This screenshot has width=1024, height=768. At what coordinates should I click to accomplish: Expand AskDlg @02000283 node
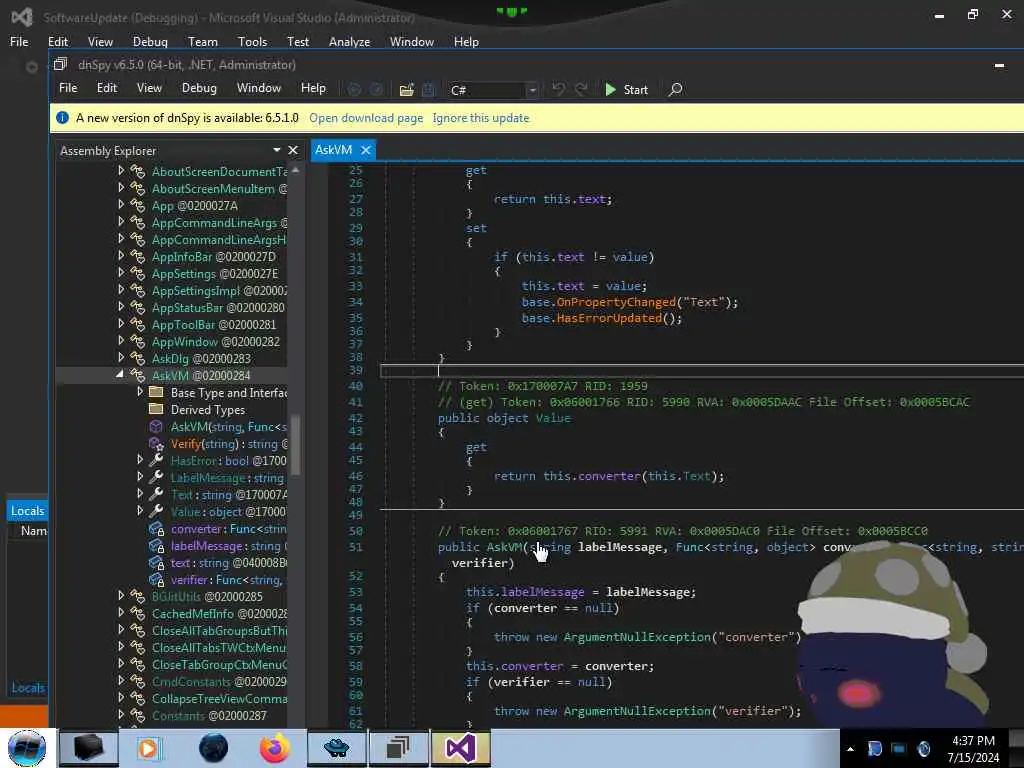[121, 358]
